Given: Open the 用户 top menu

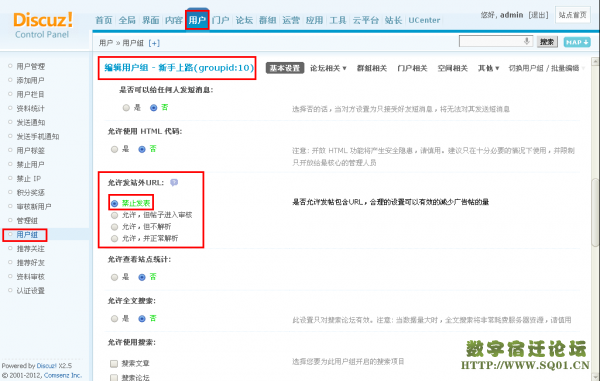Looking at the screenshot, I should pyautogui.click(x=197, y=20).
